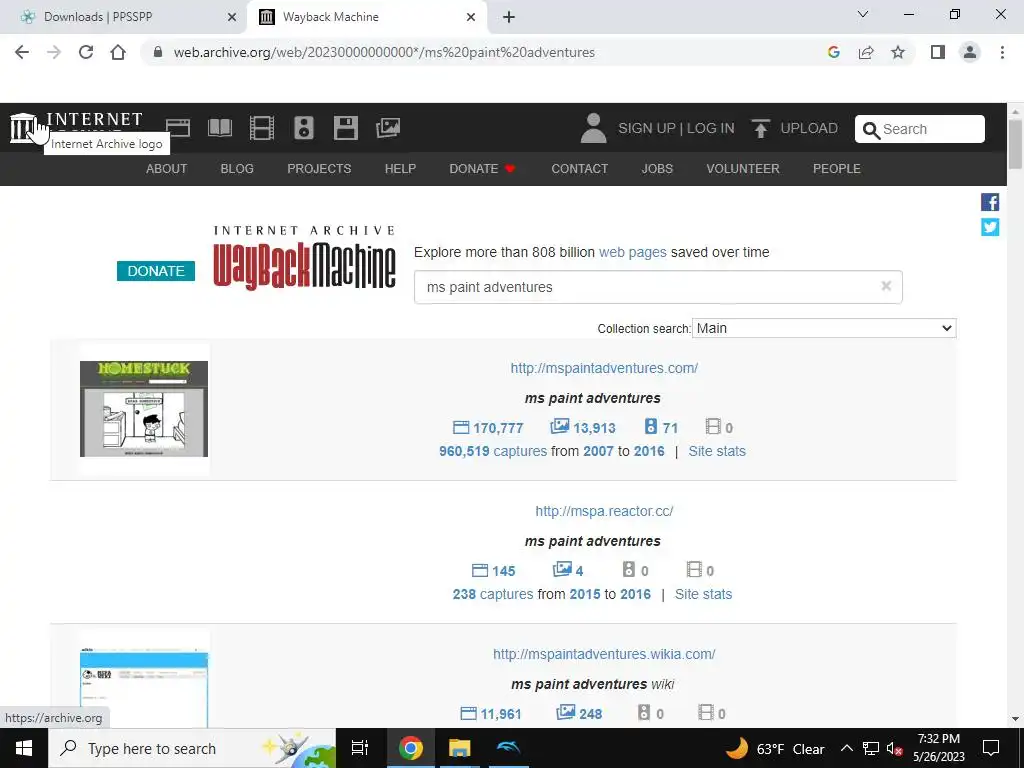The height and width of the screenshot is (768, 1024).
Task: Click the teal DONATE button
Action: [156, 270]
